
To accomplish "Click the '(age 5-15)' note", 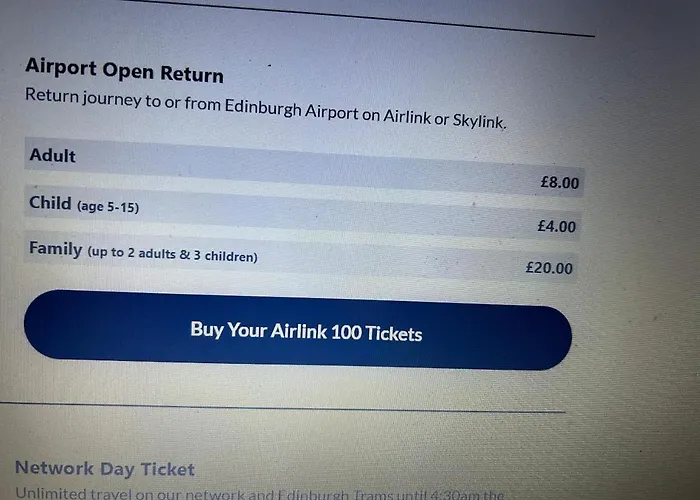I will click(108, 206).
